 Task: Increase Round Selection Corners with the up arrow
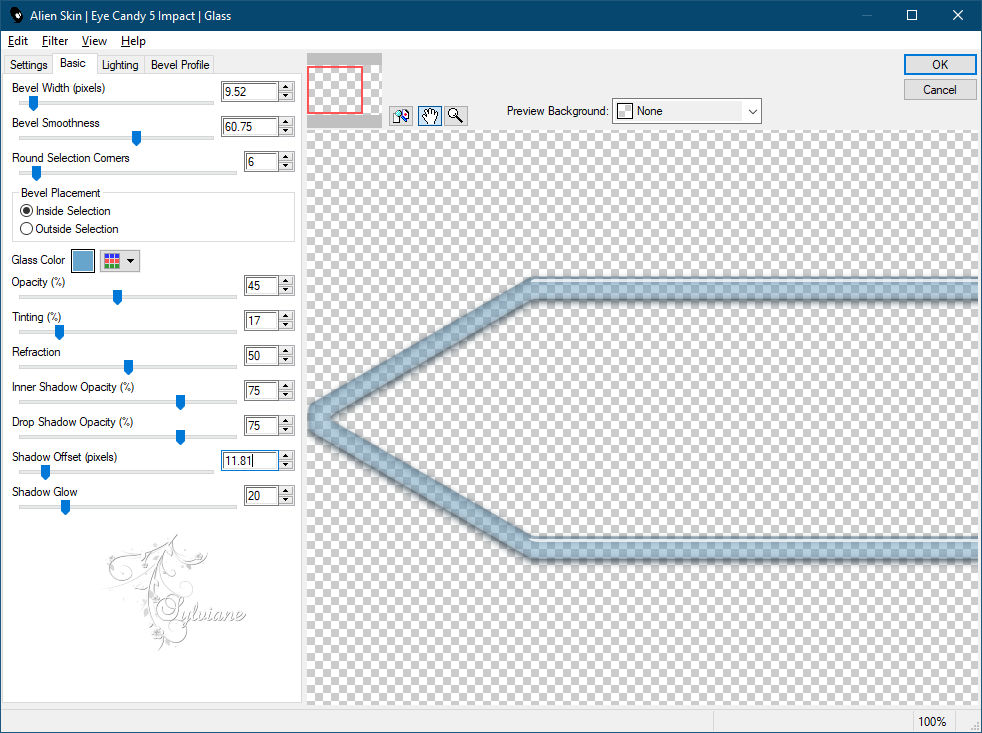(x=286, y=157)
